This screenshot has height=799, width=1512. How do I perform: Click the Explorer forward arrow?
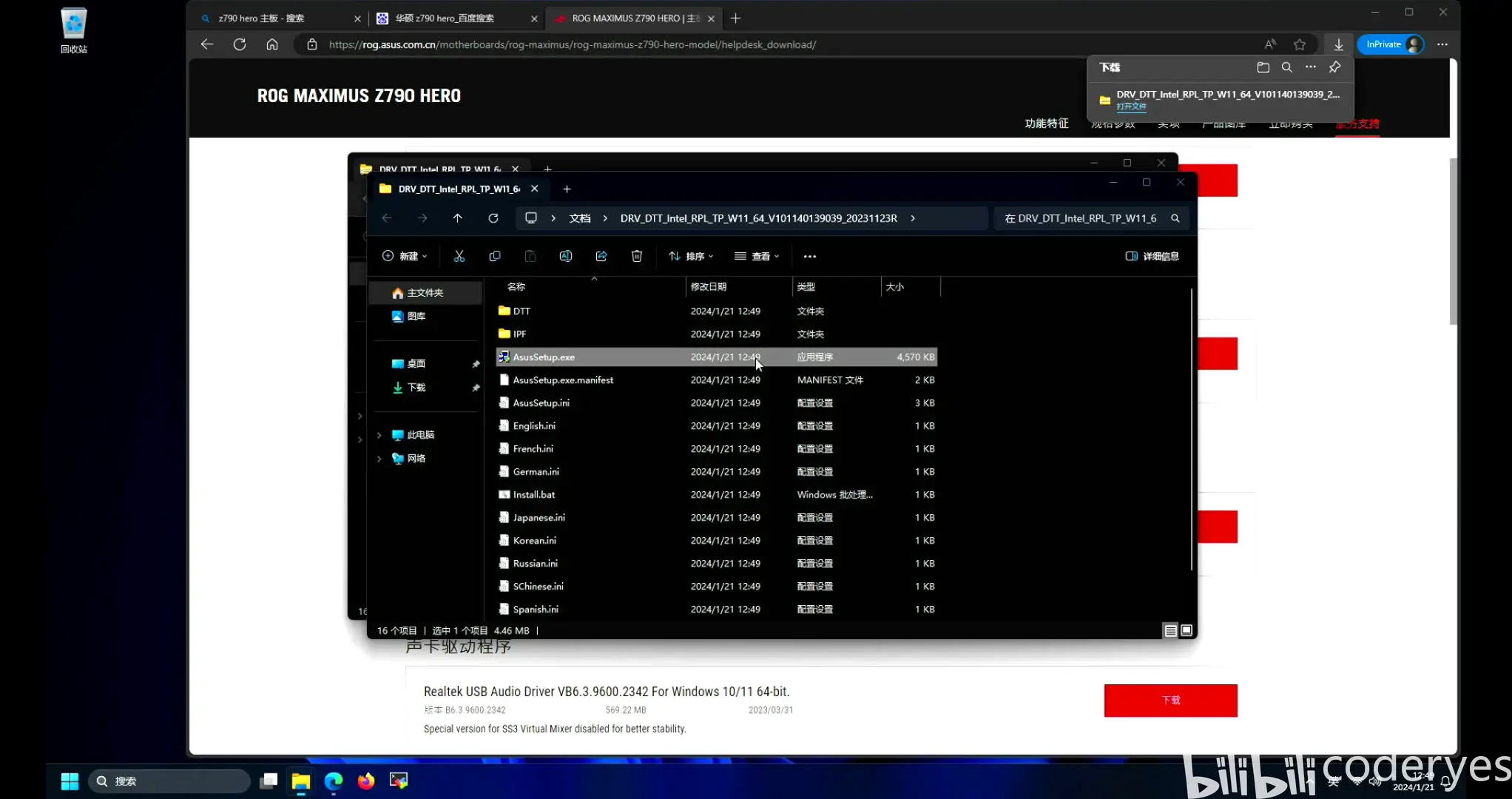click(x=422, y=218)
